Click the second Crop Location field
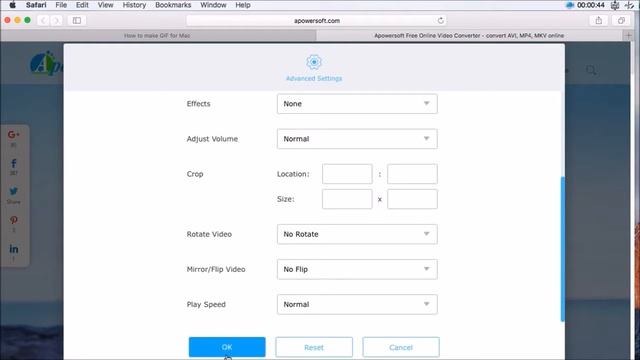This screenshot has height=360, width=640. [x=412, y=174]
